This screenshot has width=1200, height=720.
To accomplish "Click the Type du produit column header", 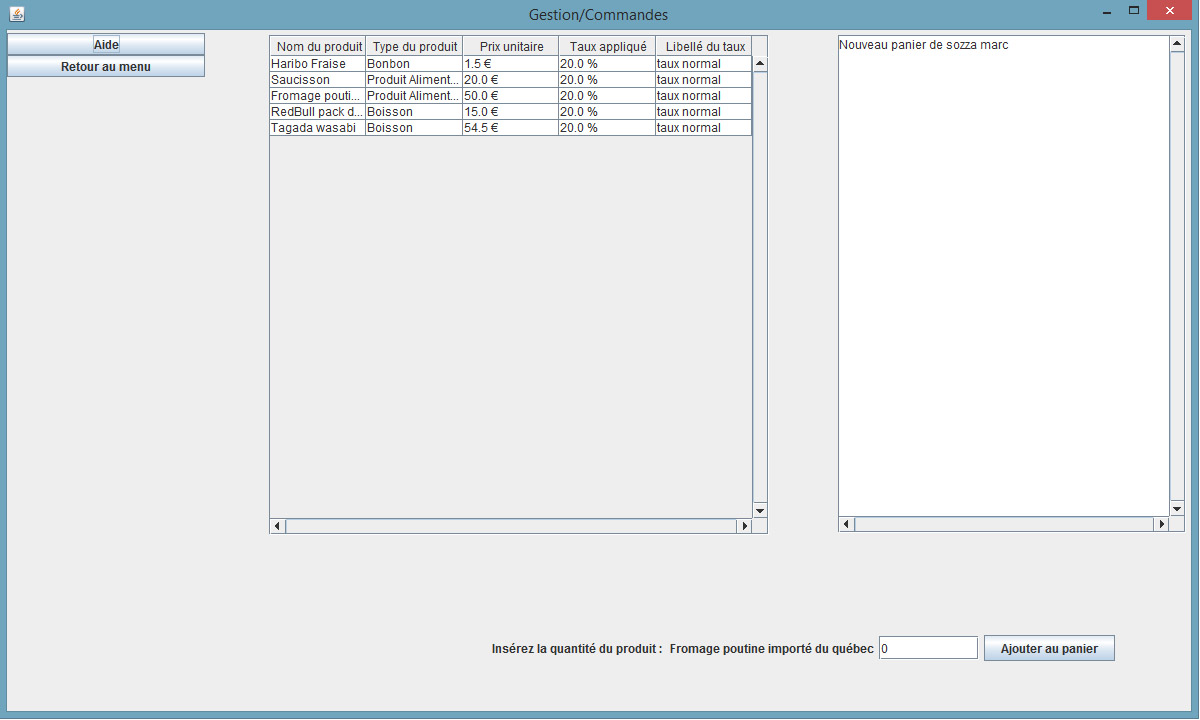I will pyautogui.click(x=414, y=47).
